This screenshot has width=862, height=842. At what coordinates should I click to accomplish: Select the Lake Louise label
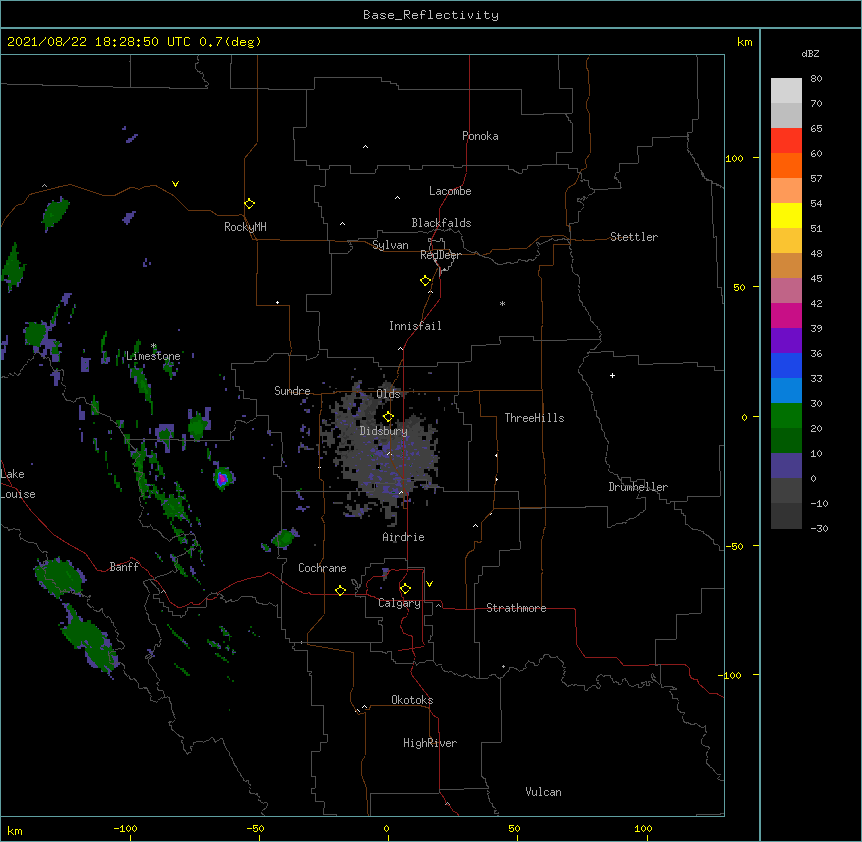18,484
